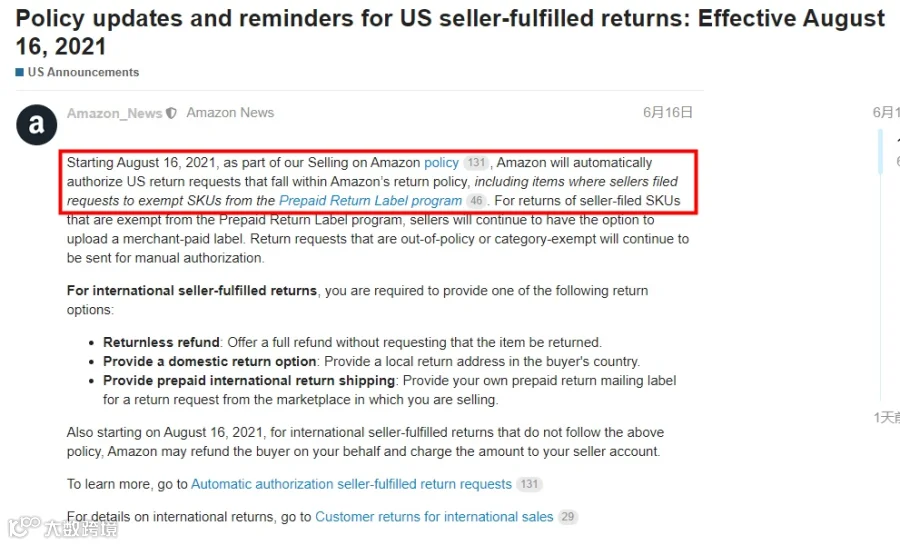Click the 'policy' link in the first paragraph
The height and width of the screenshot is (545, 900).
441,163
